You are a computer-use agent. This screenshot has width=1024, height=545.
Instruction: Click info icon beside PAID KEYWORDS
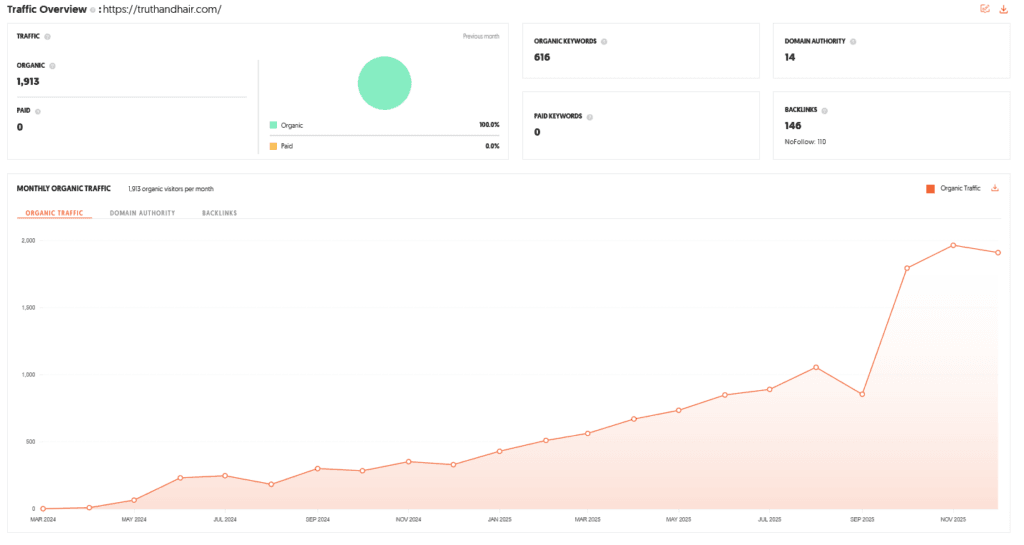point(590,117)
